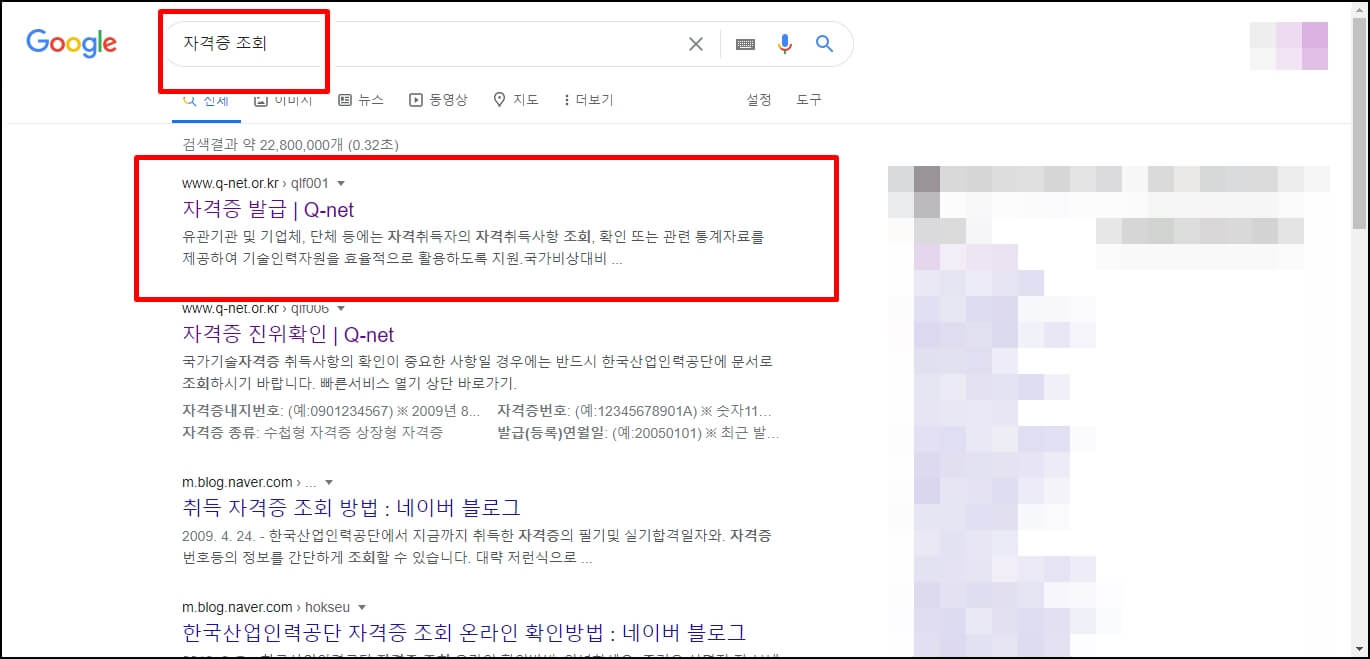The width and height of the screenshot is (1370, 659).
Task: Open the 자격증 발급 | Q-net result
Action: pos(268,210)
